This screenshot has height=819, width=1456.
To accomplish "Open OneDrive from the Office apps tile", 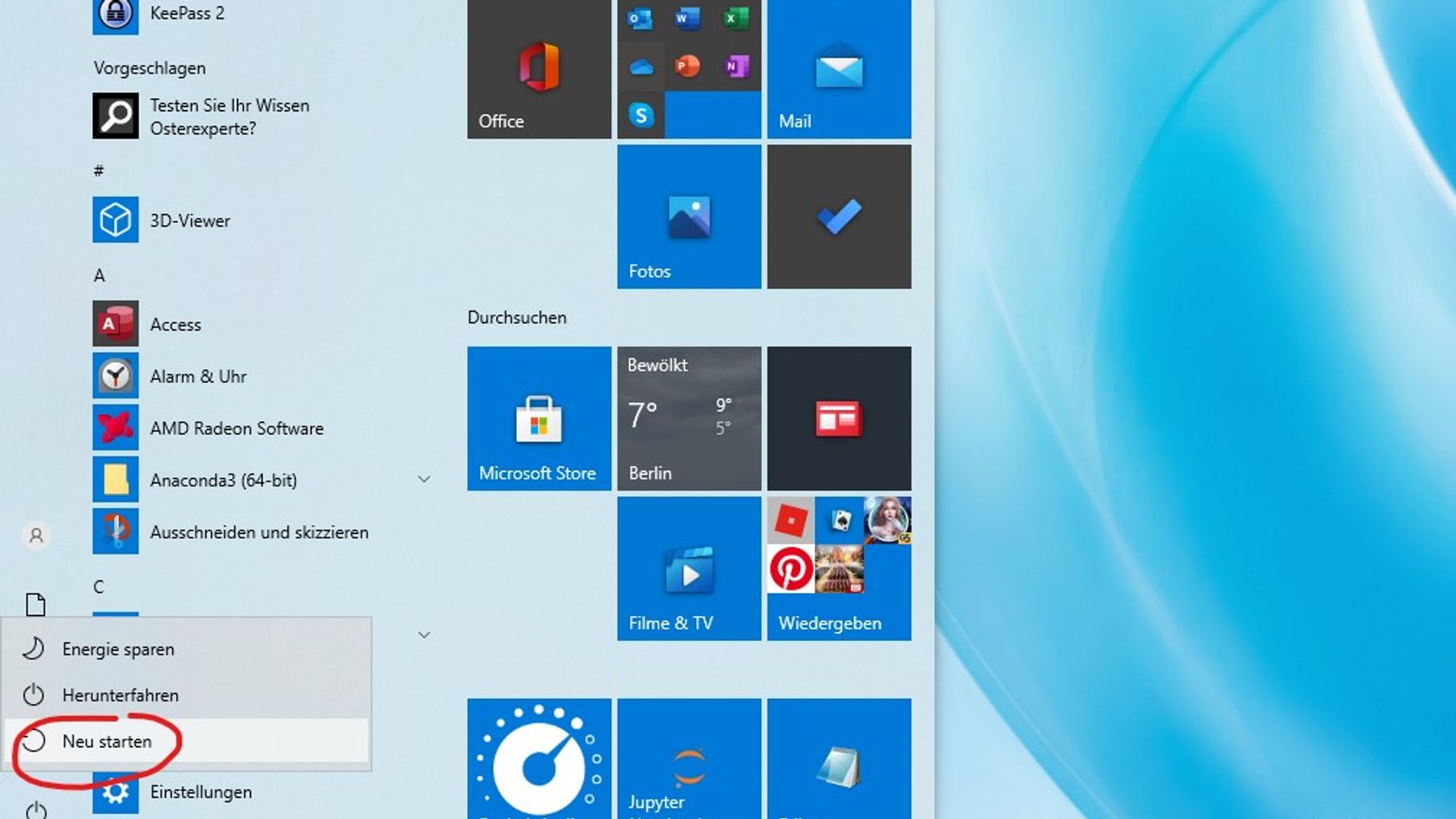I will tap(641, 66).
